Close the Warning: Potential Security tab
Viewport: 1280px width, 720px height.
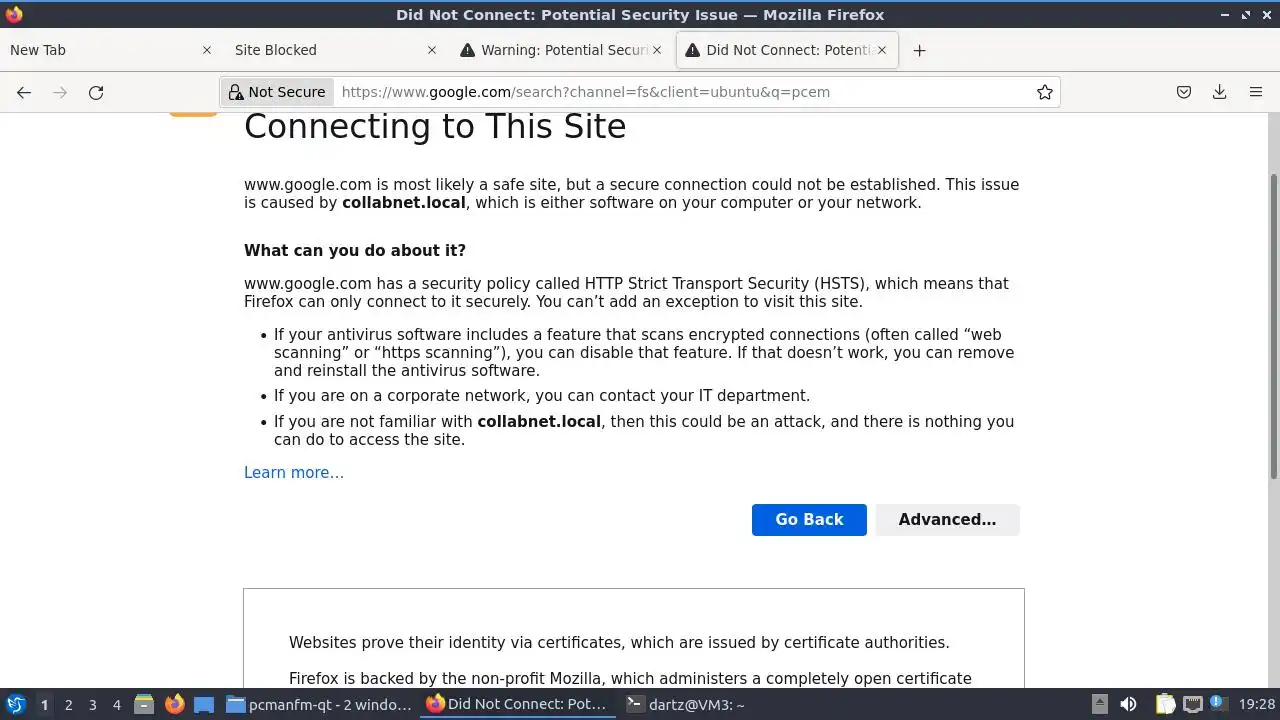657,50
